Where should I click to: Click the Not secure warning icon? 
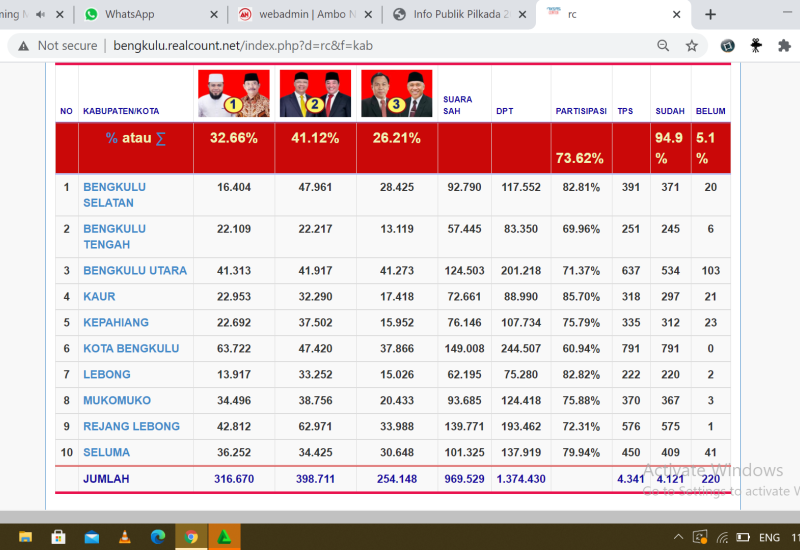[23, 46]
